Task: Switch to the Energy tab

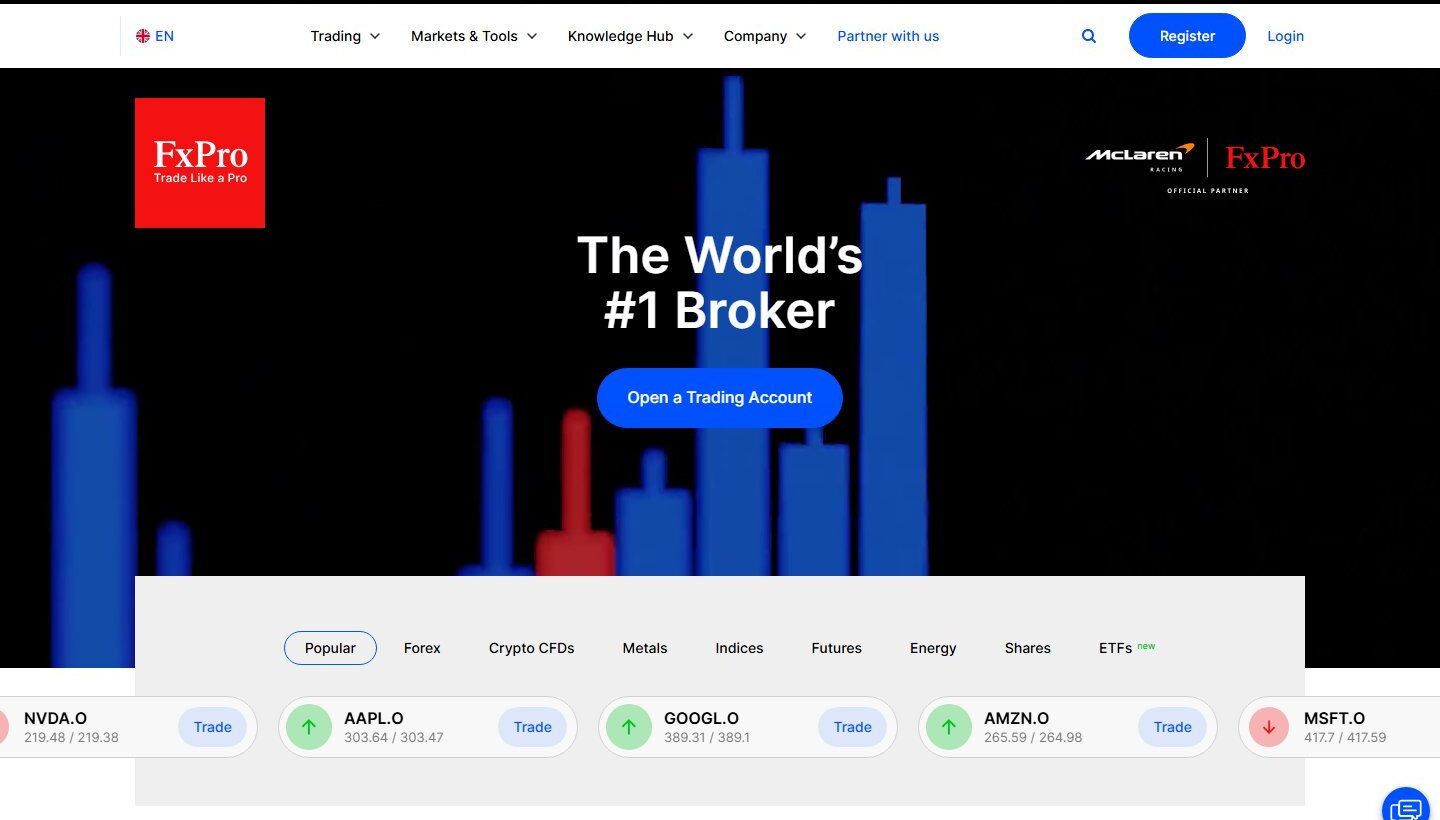Action: tap(933, 648)
